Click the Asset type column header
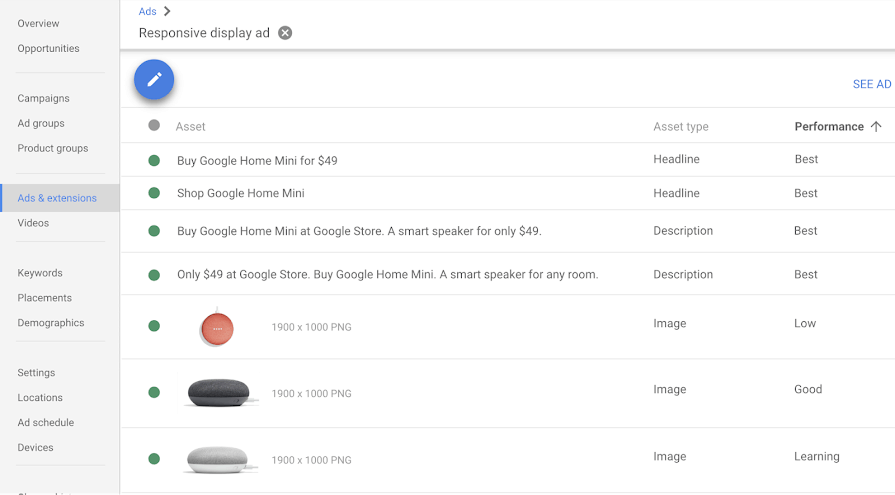The image size is (895, 495). [x=680, y=127]
